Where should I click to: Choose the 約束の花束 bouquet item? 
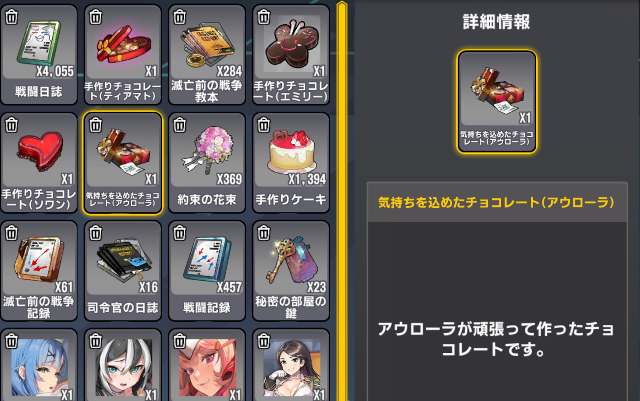[x=207, y=163]
